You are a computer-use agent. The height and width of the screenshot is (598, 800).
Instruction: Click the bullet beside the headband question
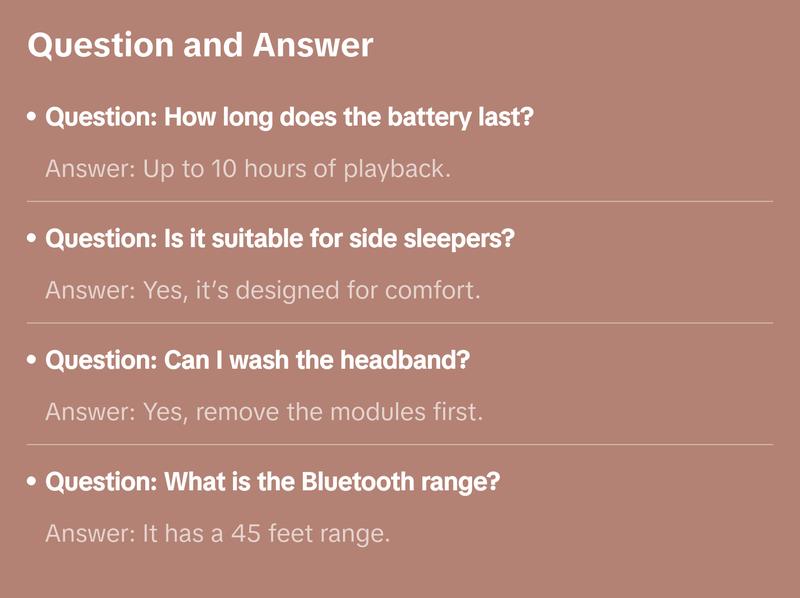pyautogui.click(x=33, y=360)
